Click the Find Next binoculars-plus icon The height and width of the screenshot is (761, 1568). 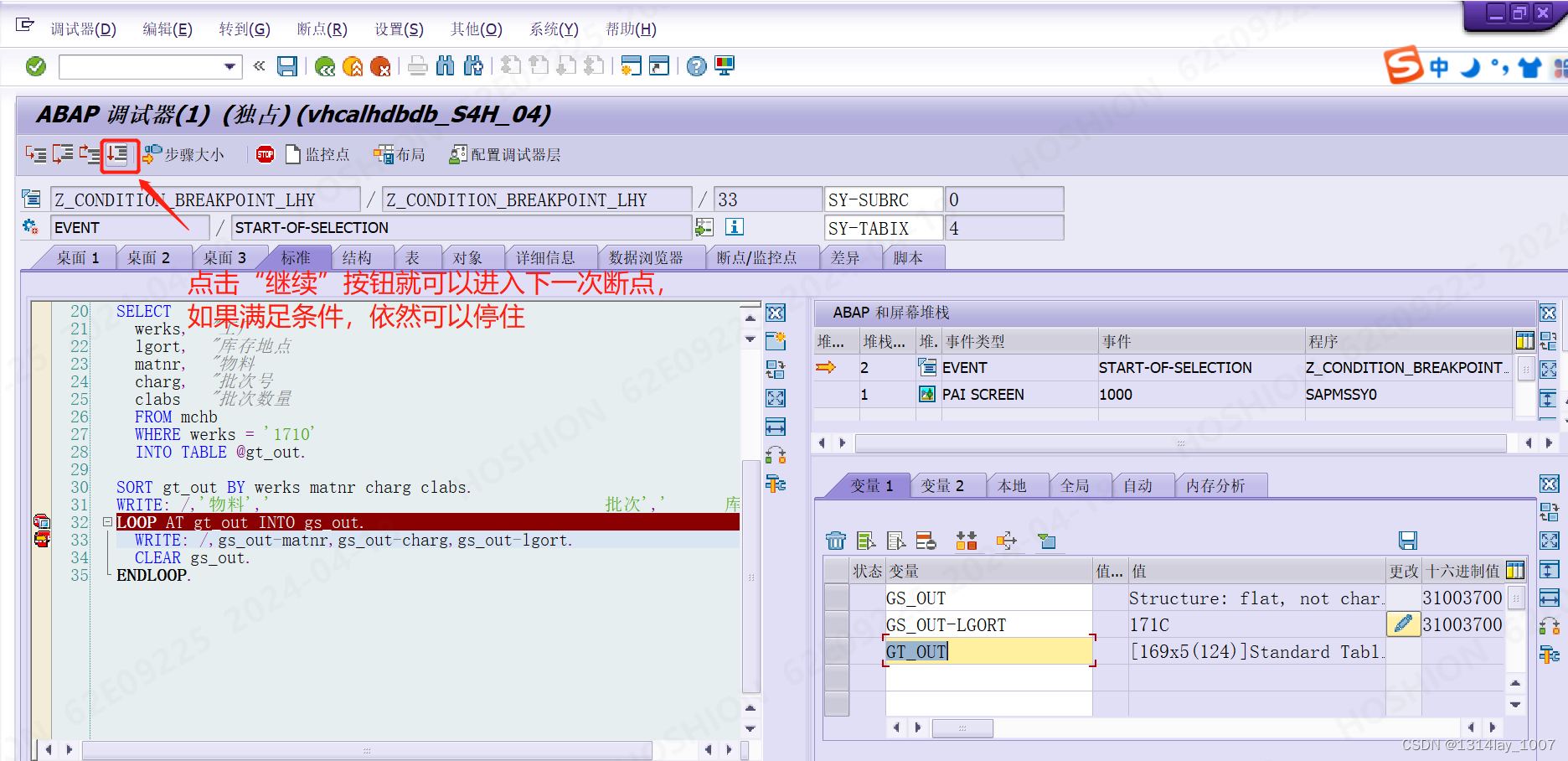pos(473,66)
